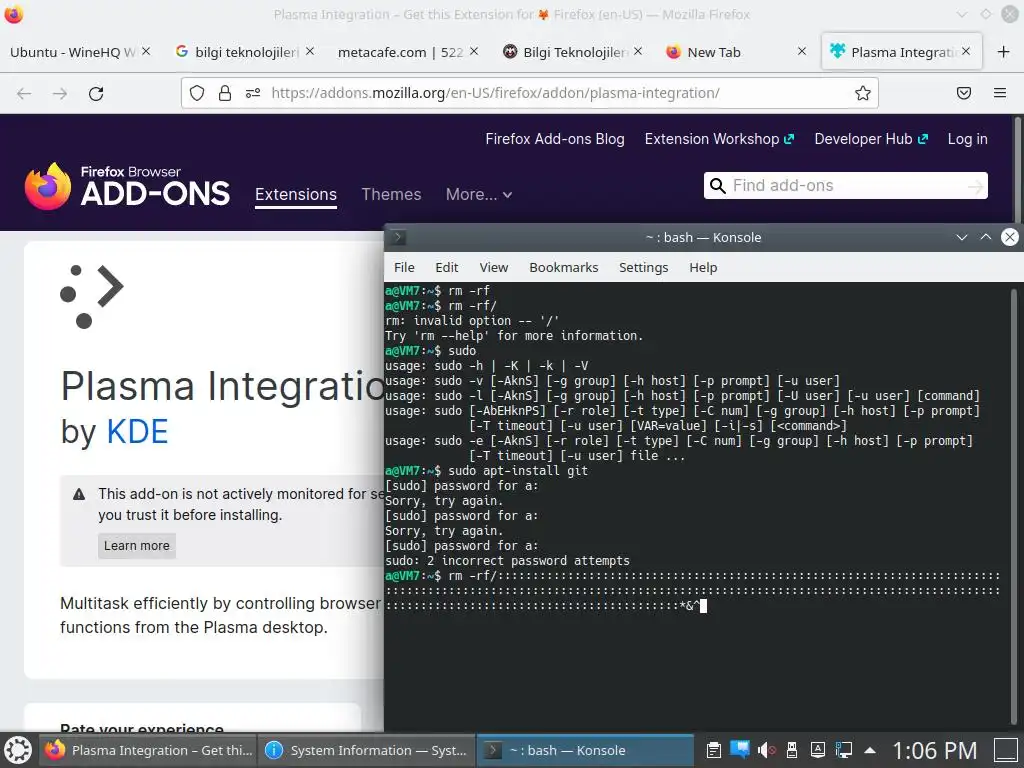The width and height of the screenshot is (1024, 768).
Task: Select Themes navigation item
Action: pyautogui.click(x=391, y=195)
